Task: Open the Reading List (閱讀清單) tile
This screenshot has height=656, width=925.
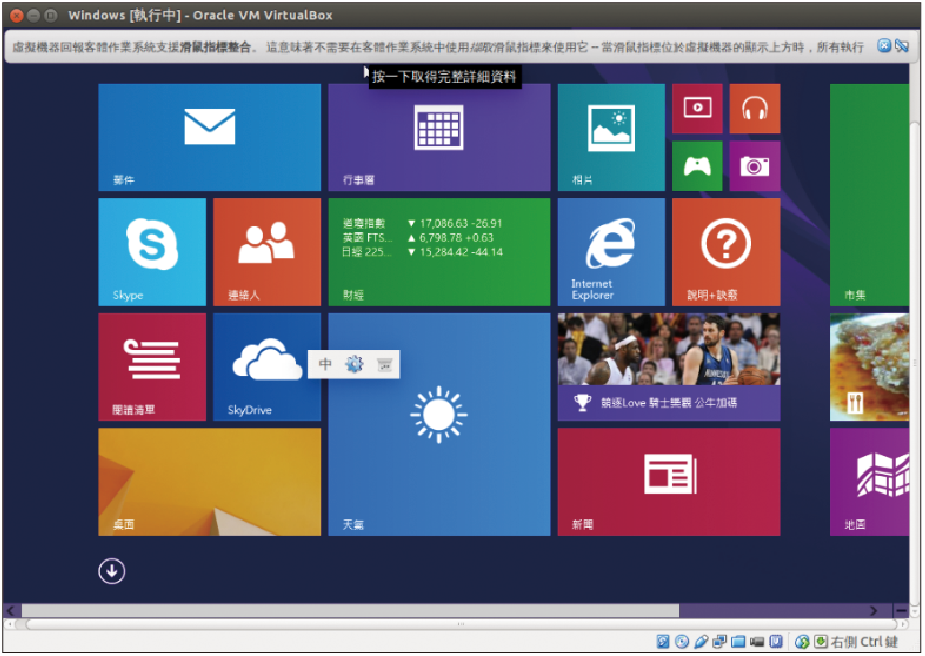Action: [x=152, y=367]
